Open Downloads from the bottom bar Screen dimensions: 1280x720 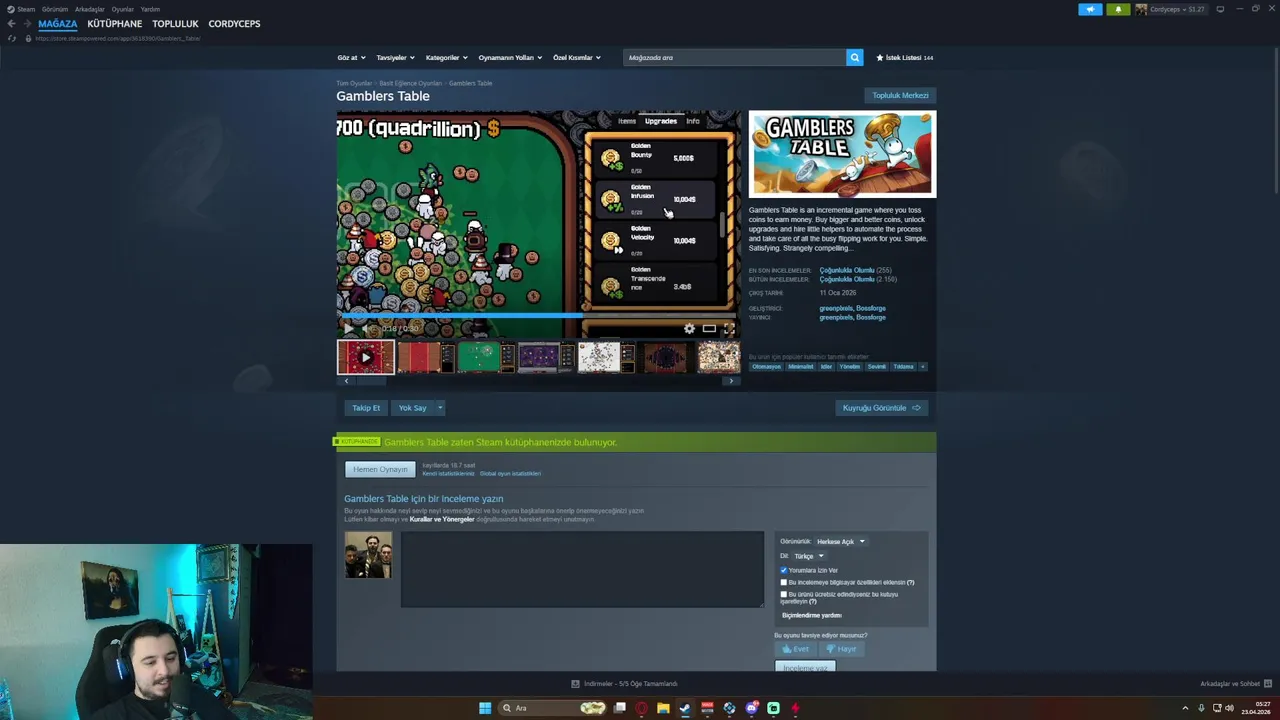pyautogui.click(x=624, y=684)
